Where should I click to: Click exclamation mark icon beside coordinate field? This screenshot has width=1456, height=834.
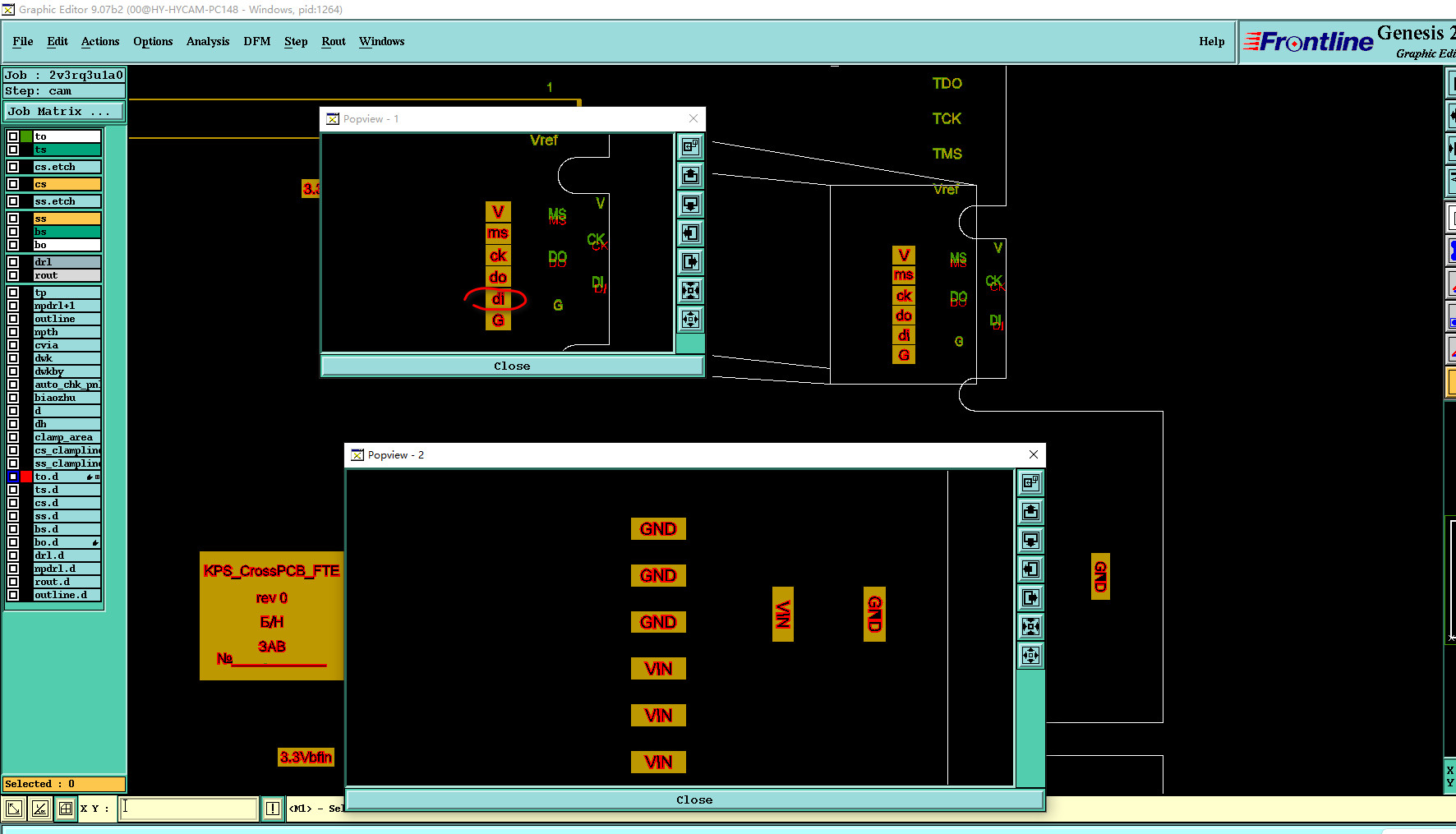tap(273, 809)
